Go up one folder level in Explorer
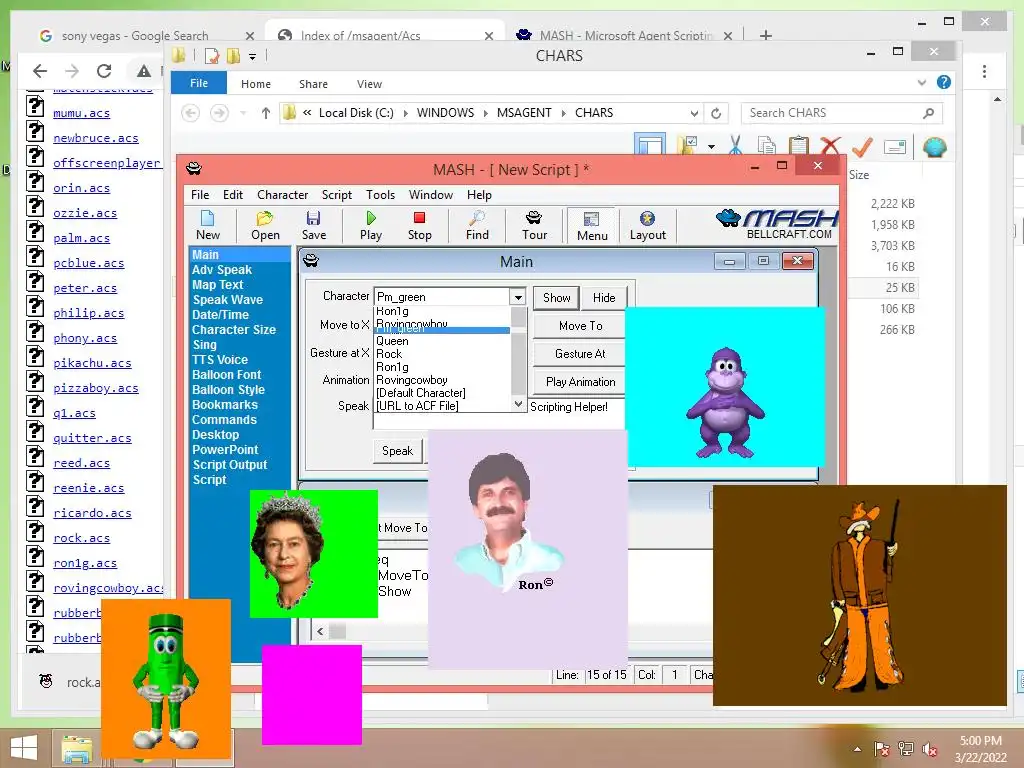 [x=265, y=113]
